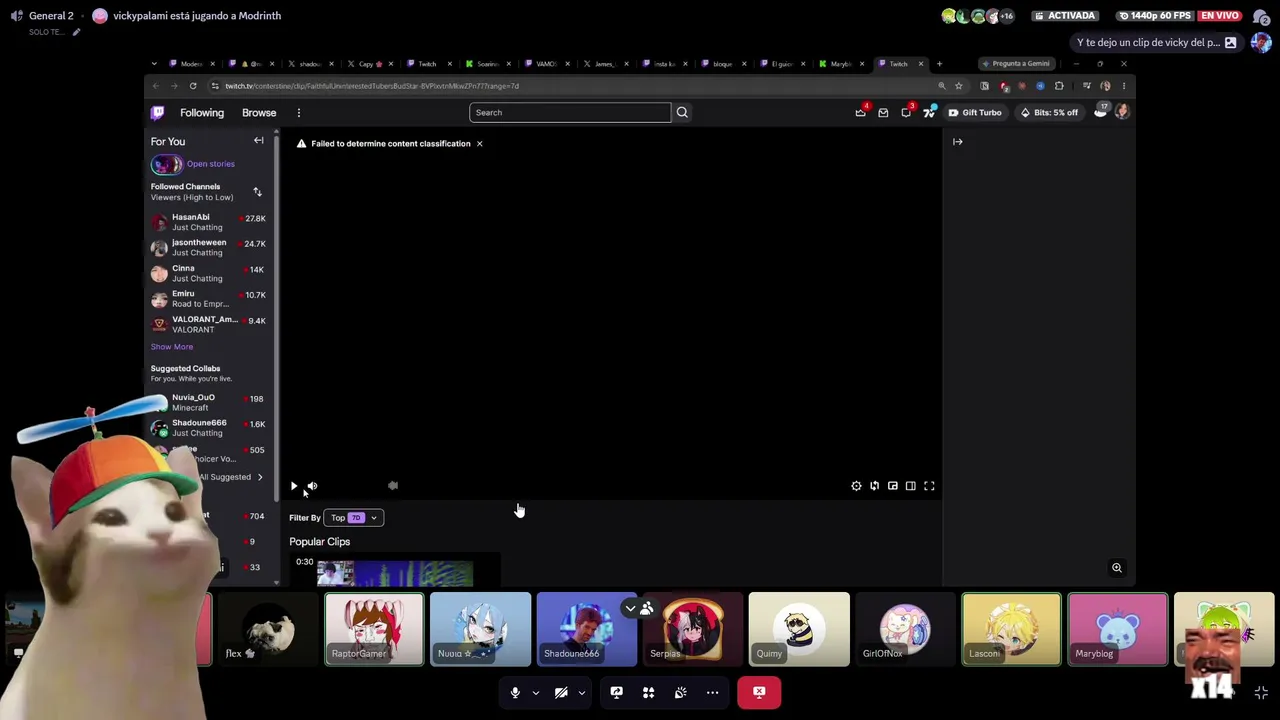Dismiss the content classification warning

click(479, 144)
